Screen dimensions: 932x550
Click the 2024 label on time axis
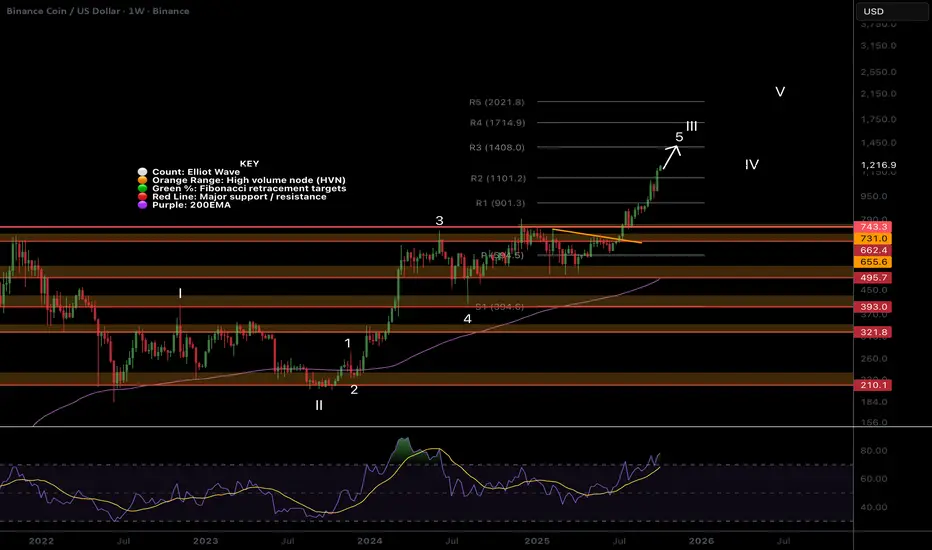pyautogui.click(x=371, y=540)
